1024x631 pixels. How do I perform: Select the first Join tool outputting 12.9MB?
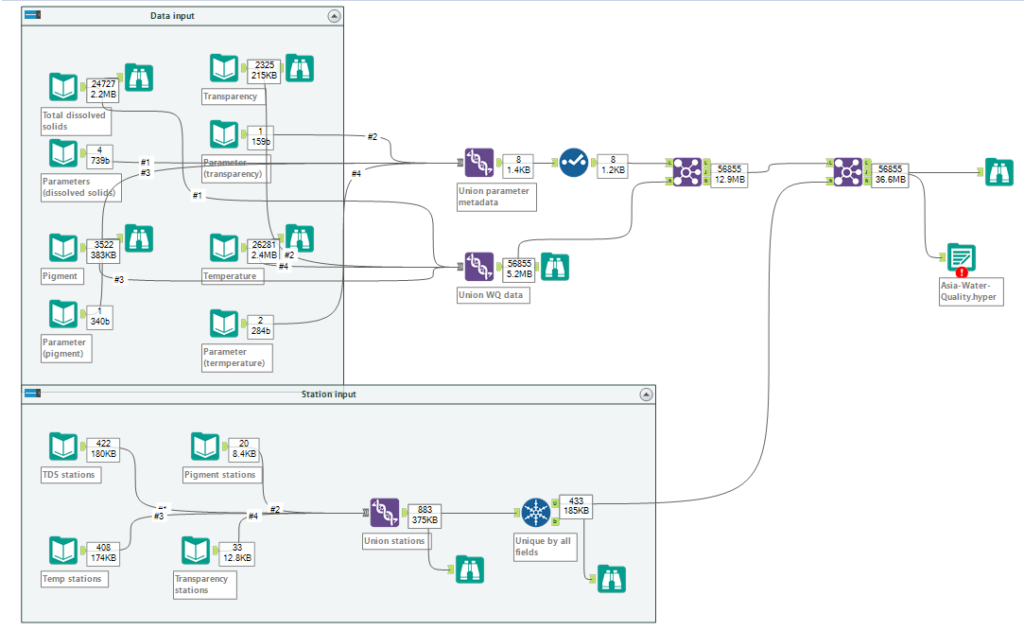[x=687, y=172]
